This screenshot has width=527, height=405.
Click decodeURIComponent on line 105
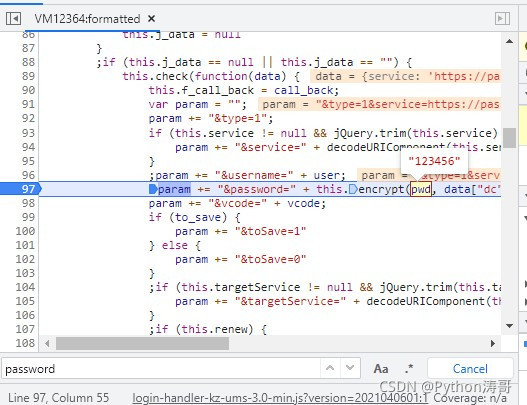tap(425, 301)
